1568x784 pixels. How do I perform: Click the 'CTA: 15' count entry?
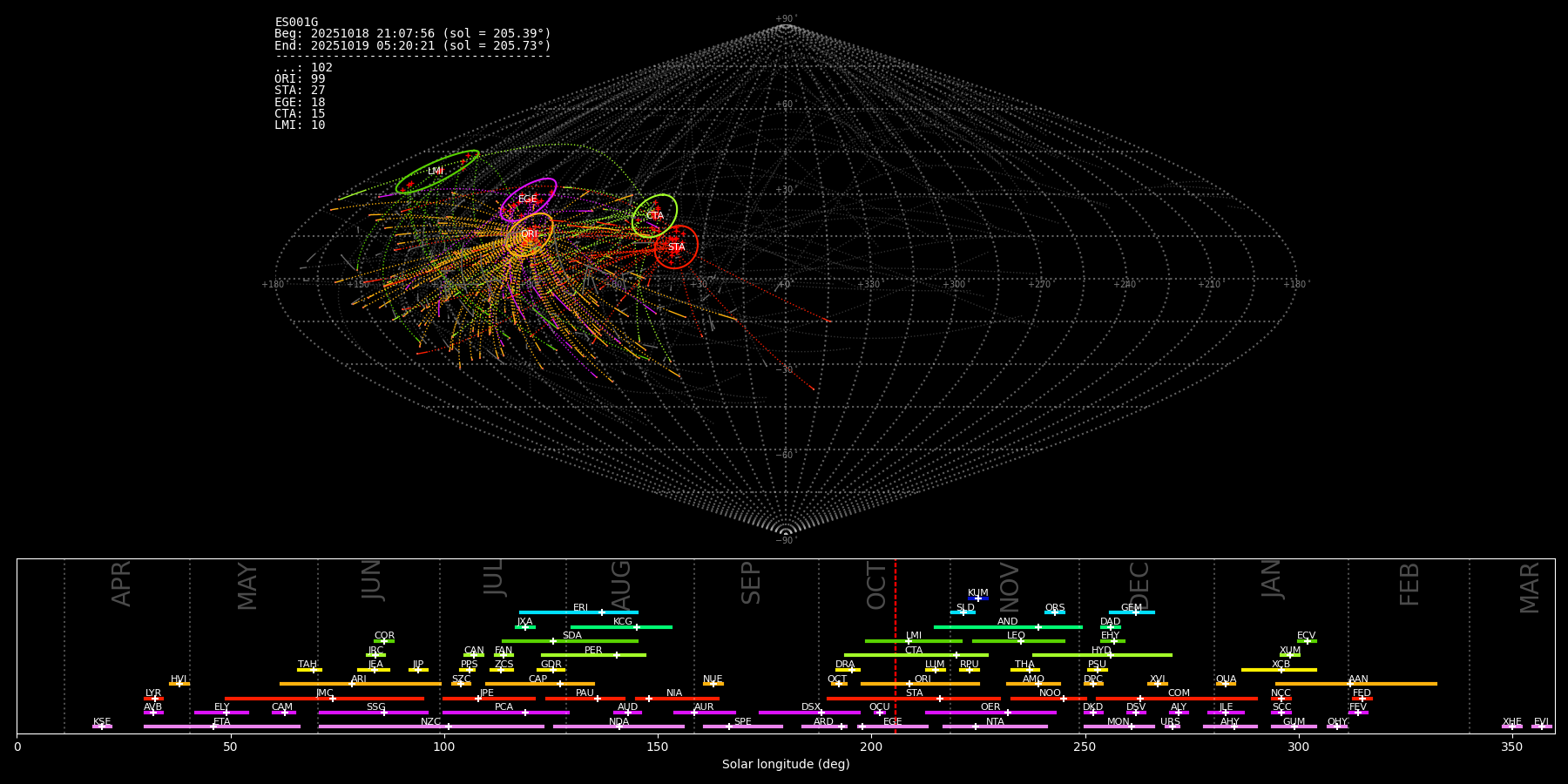point(300,114)
